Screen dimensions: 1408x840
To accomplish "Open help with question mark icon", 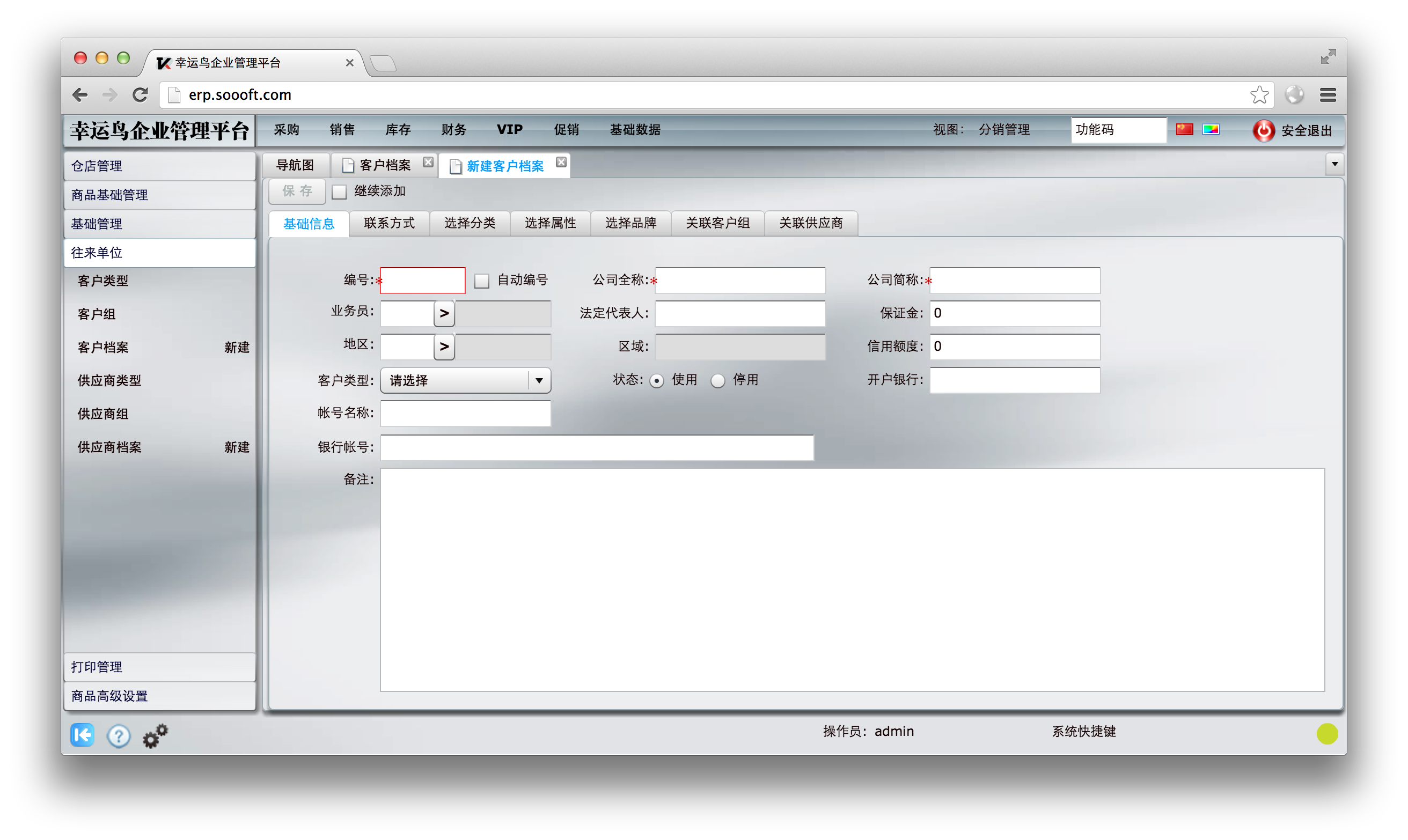I will (119, 735).
